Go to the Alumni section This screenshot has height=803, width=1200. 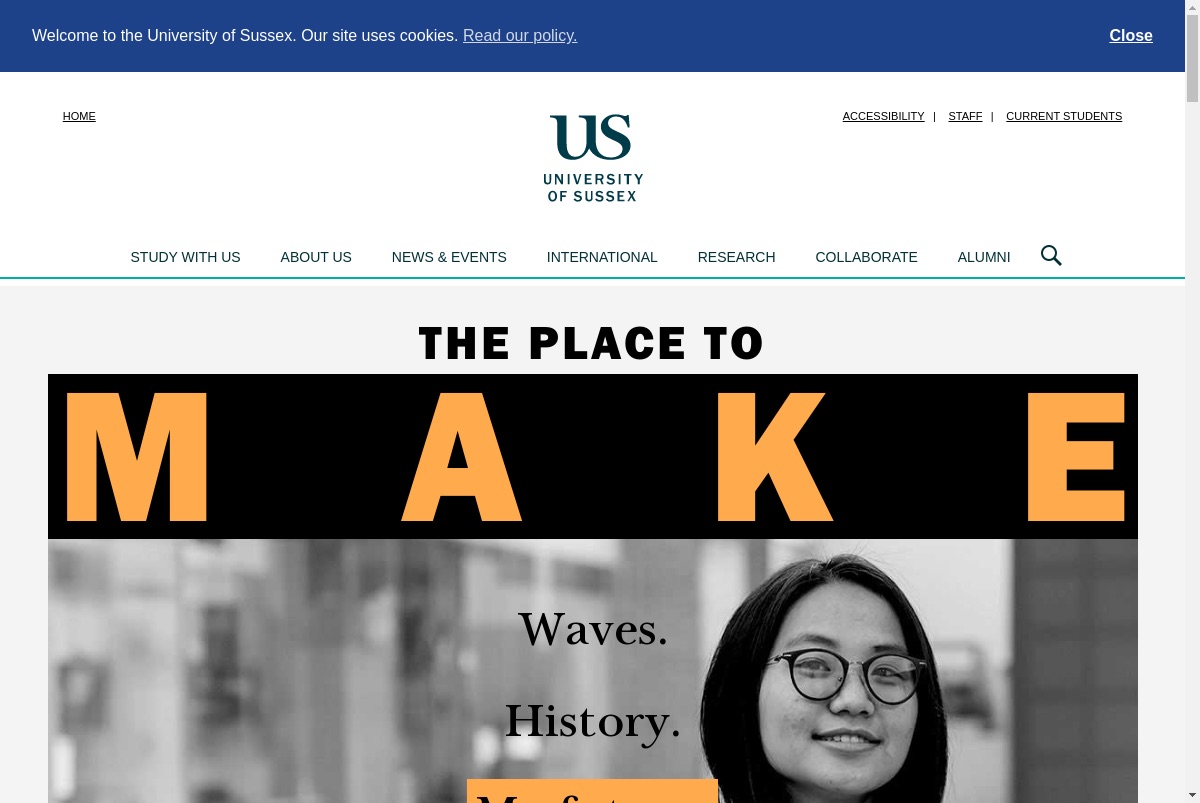point(984,257)
